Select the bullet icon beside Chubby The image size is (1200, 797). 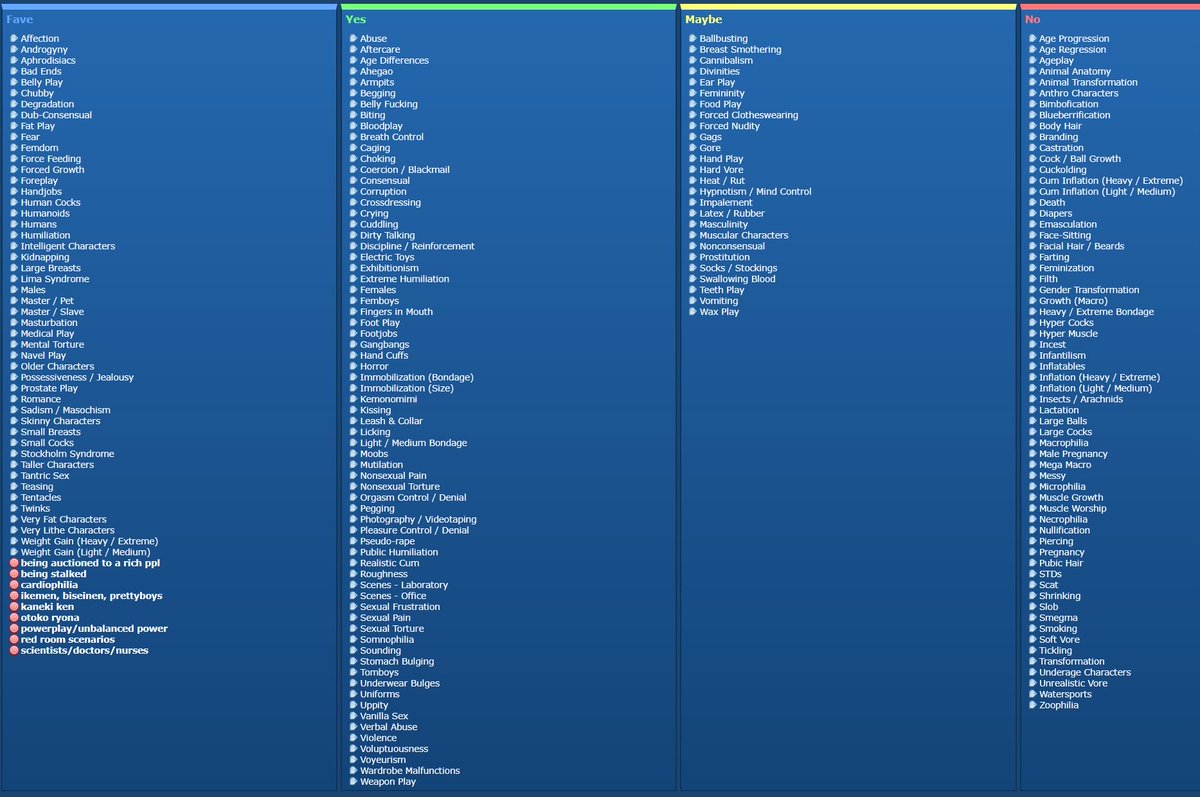coord(14,94)
